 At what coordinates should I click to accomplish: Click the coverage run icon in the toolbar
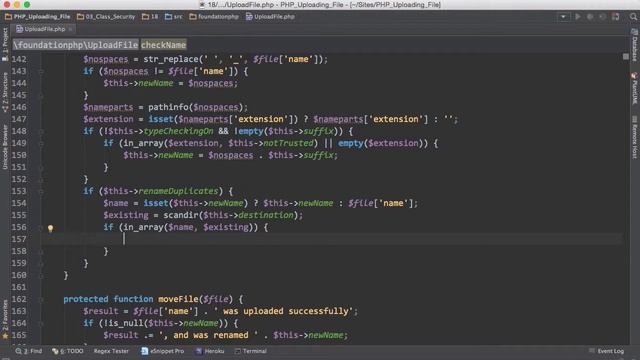[x=602, y=17]
